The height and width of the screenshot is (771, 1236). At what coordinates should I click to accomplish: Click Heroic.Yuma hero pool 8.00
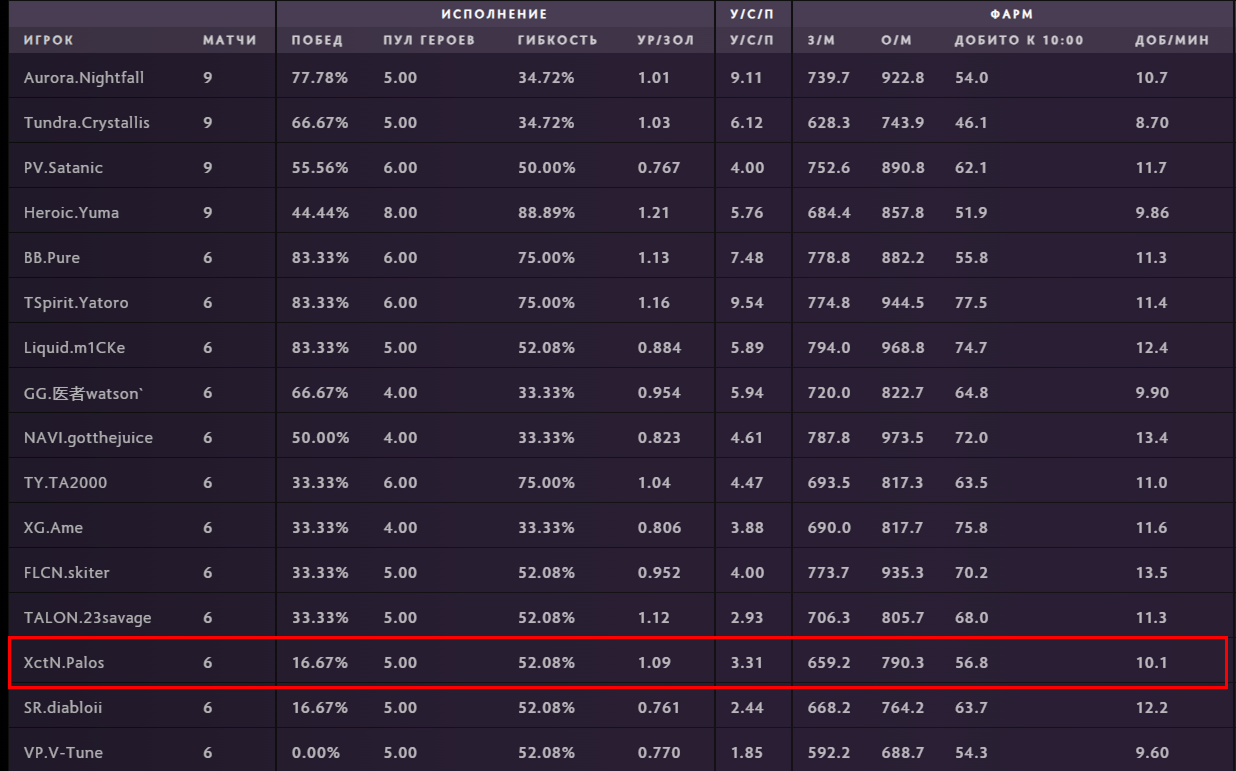[x=400, y=212]
